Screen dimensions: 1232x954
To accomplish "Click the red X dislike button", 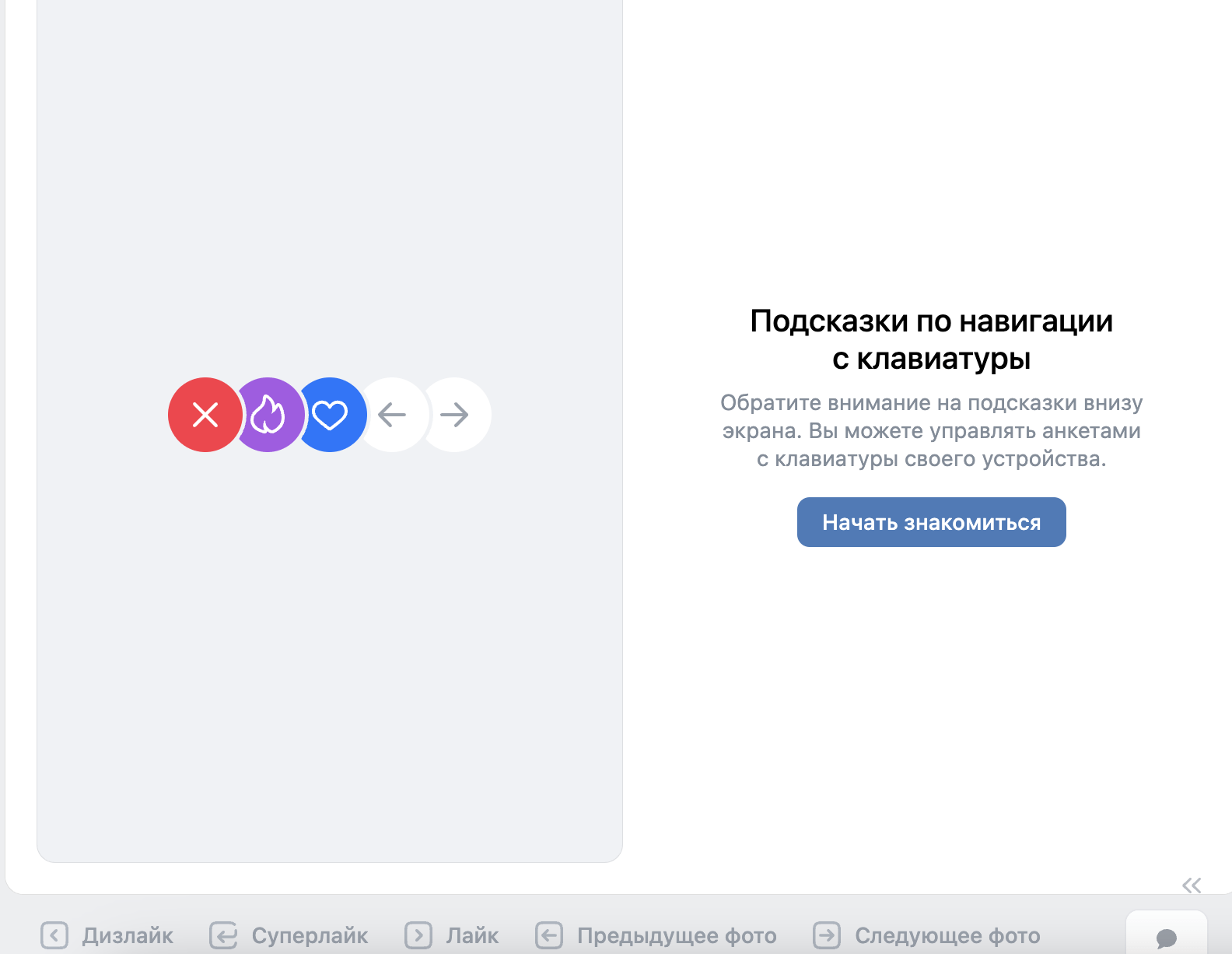I will click(205, 415).
